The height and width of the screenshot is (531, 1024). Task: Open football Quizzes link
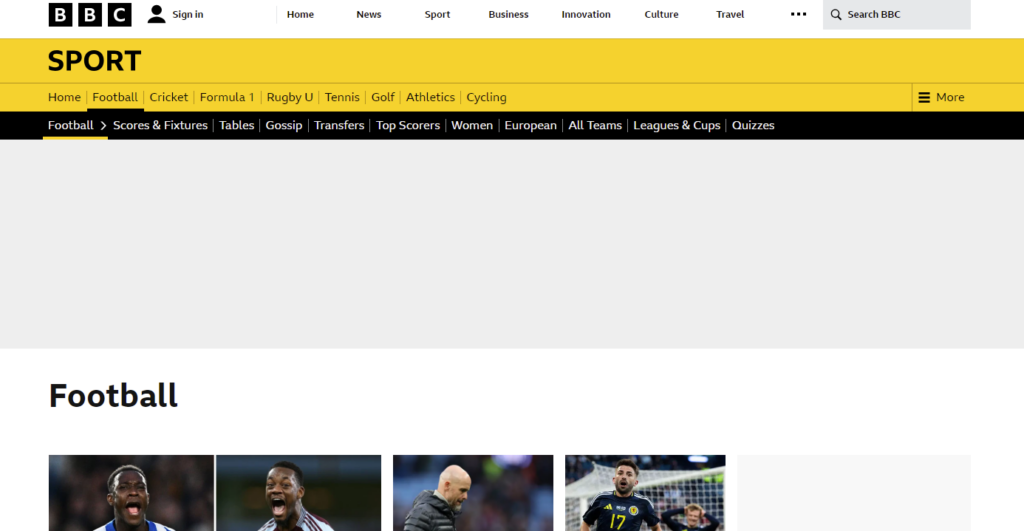pos(753,126)
